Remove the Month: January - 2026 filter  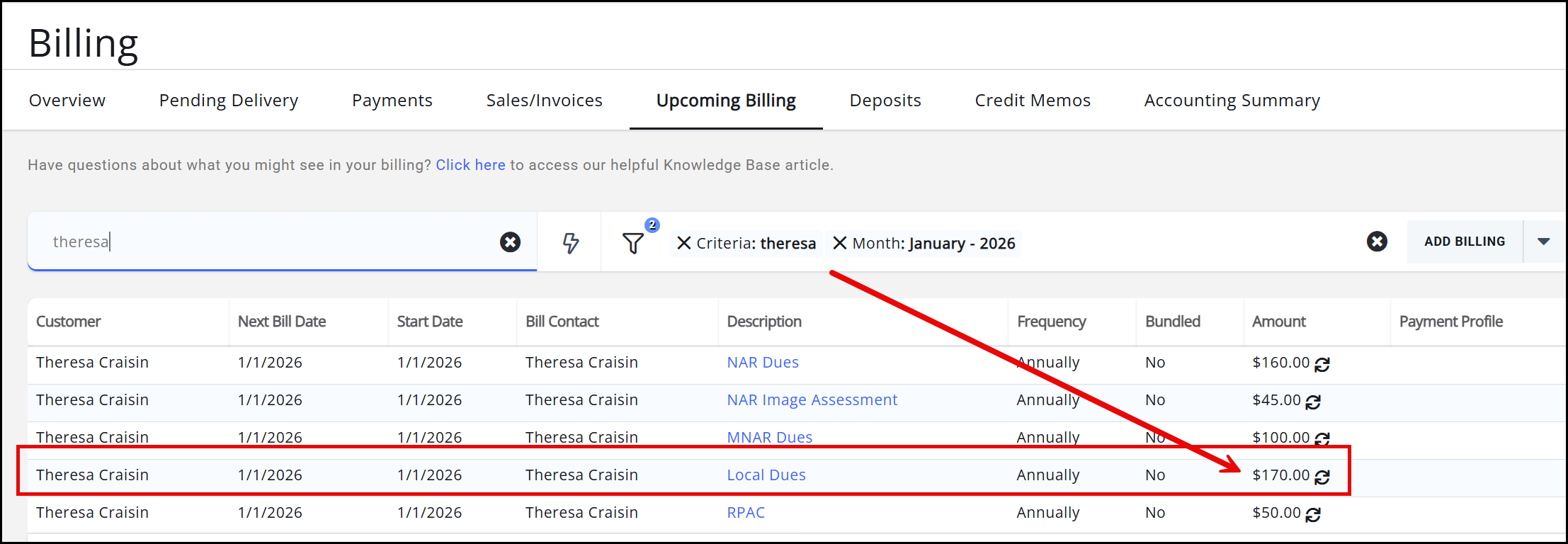(839, 243)
